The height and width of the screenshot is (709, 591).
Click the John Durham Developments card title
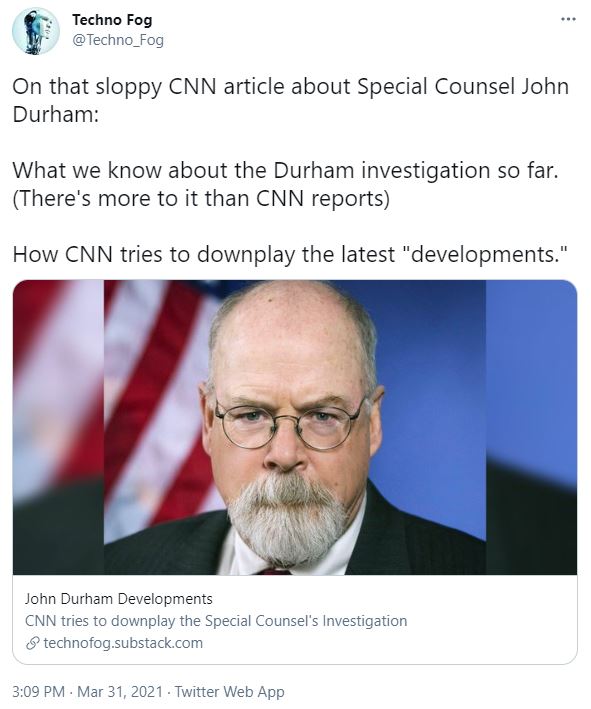(118, 599)
